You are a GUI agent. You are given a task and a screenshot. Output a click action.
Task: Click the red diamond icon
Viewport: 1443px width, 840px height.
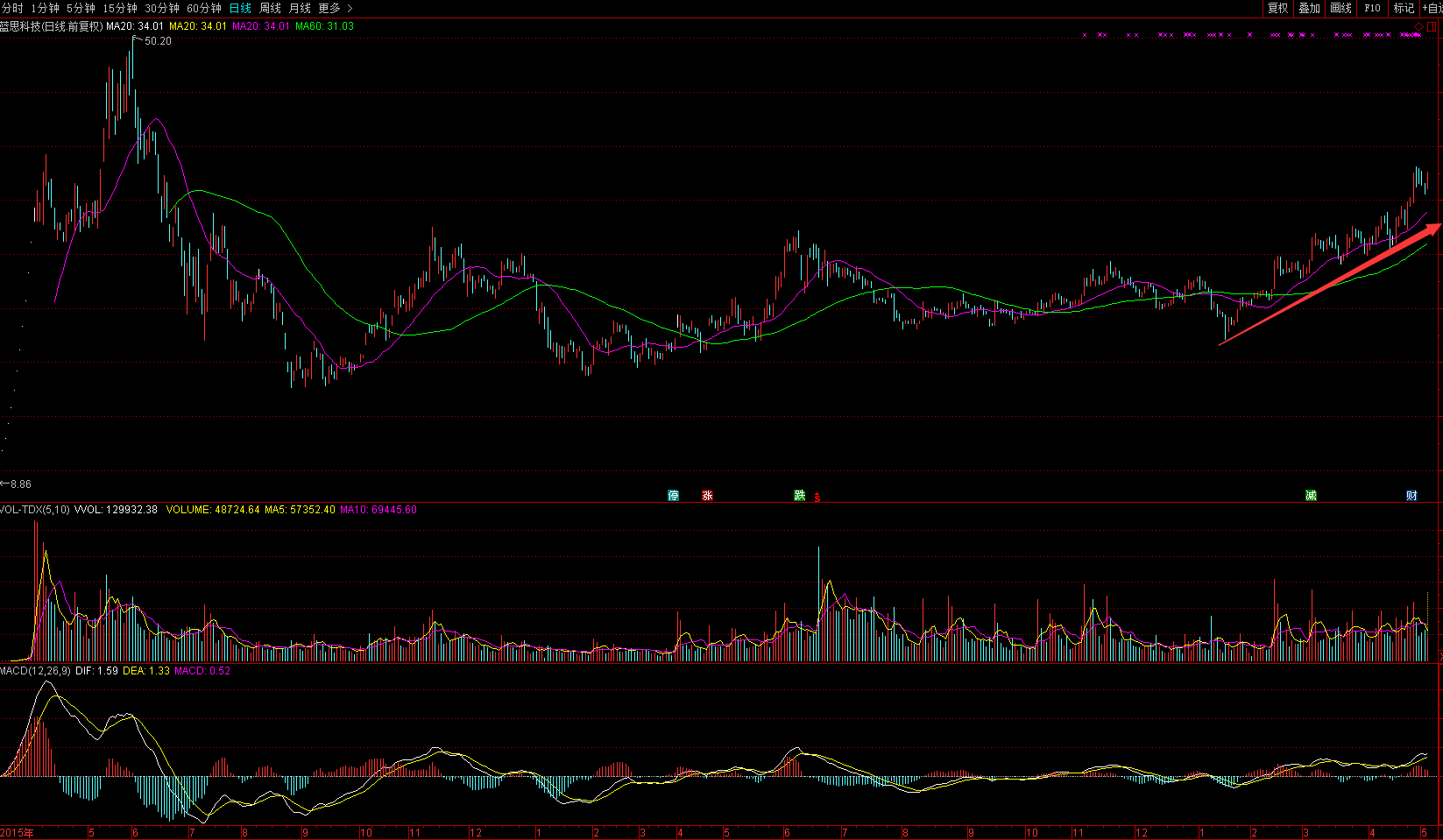pyautogui.click(x=1419, y=27)
